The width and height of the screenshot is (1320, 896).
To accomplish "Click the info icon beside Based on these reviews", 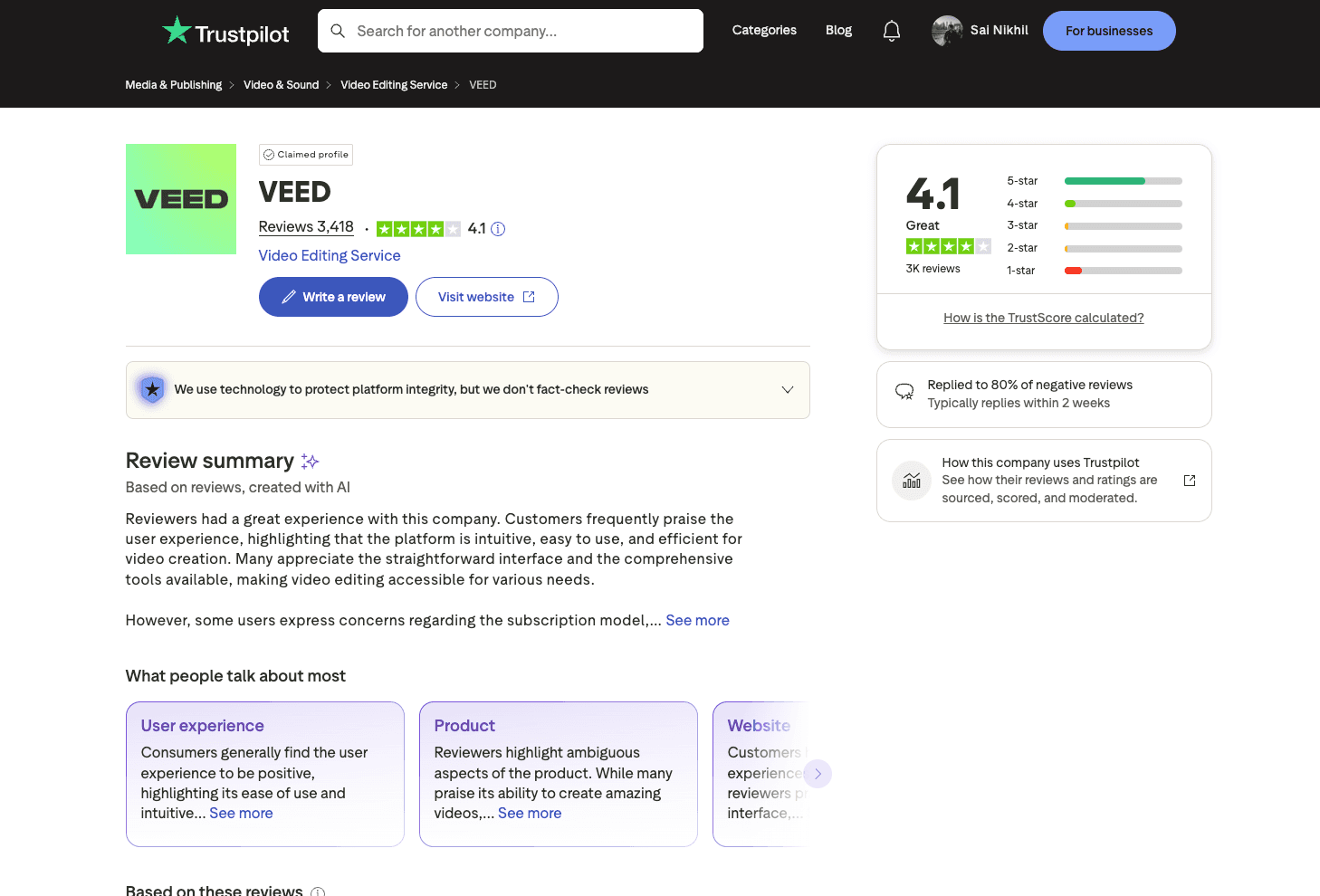I will tap(318, 892).
